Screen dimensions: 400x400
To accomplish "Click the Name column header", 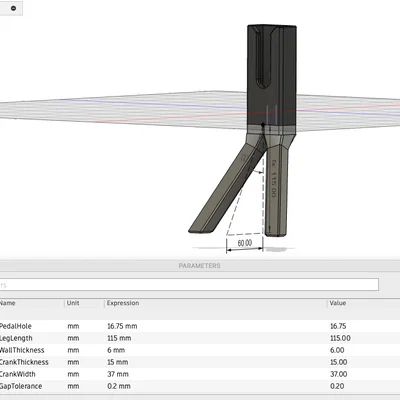I will point(8,303).
